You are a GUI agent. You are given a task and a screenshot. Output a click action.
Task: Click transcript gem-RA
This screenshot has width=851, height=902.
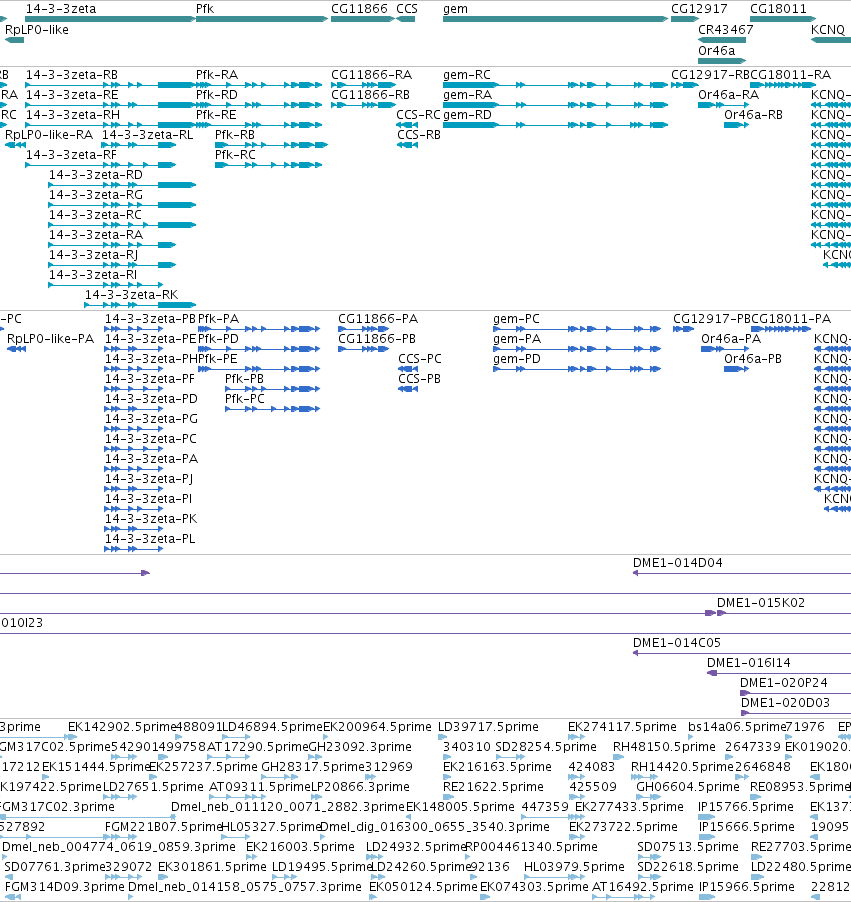click(x=468, y=95)
